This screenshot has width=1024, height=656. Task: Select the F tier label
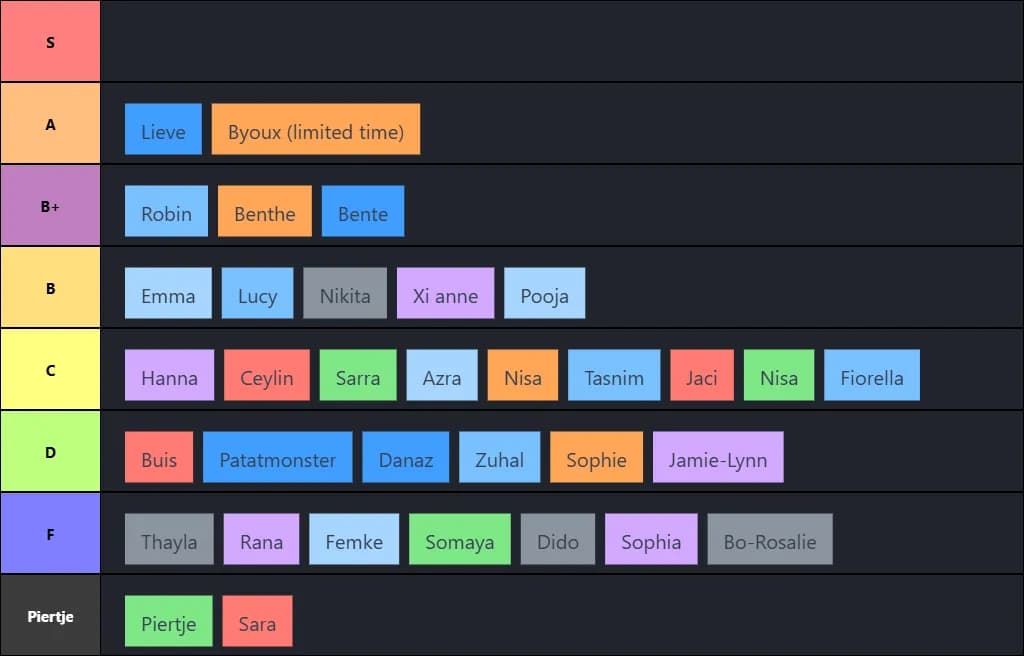tap(50, 534)
